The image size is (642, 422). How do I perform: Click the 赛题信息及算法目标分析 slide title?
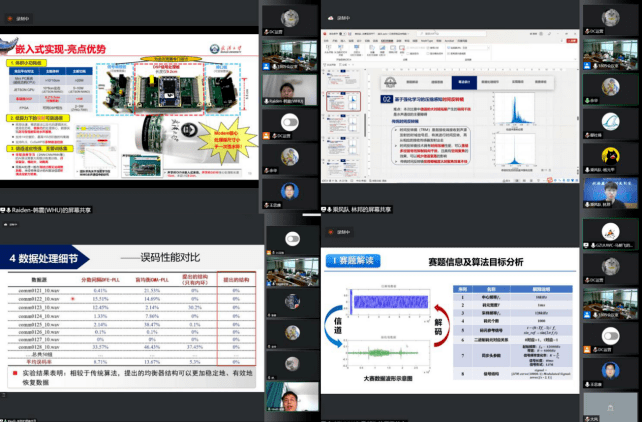[x=475, y=262]
